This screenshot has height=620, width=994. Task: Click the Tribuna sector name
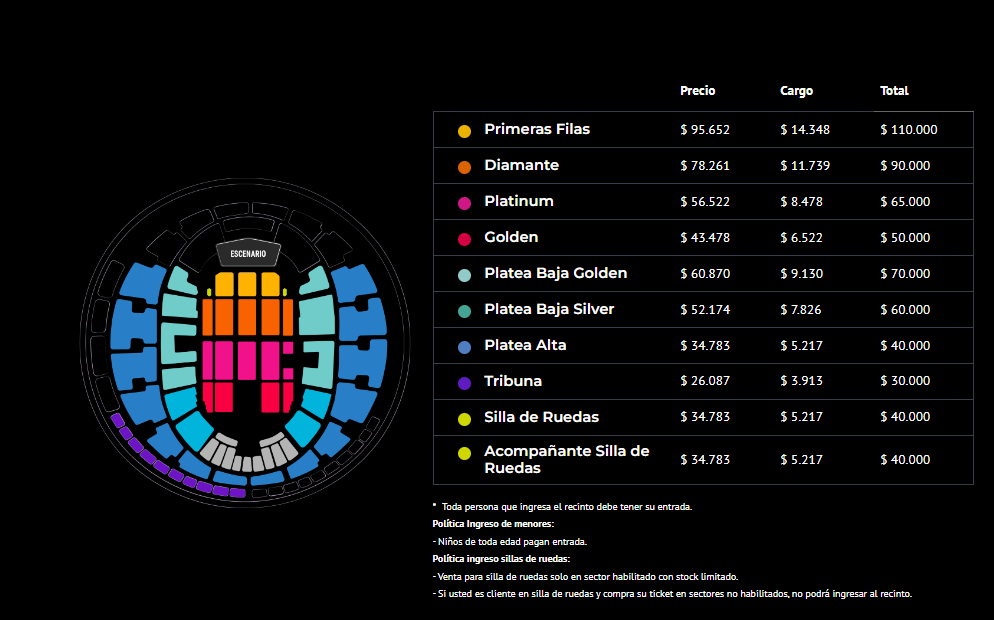click(516, 381)
